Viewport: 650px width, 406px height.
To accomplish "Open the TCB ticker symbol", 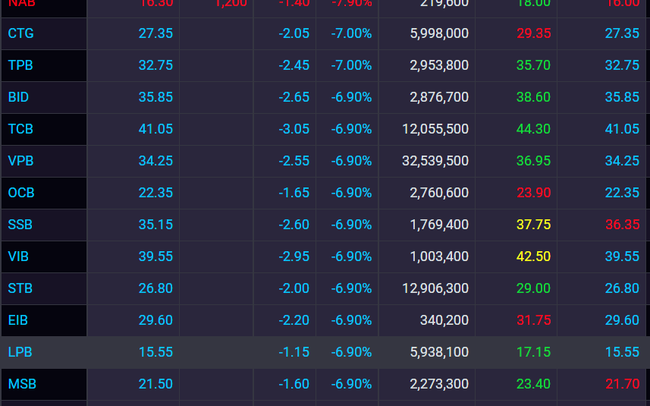I will tap(20, 129).
